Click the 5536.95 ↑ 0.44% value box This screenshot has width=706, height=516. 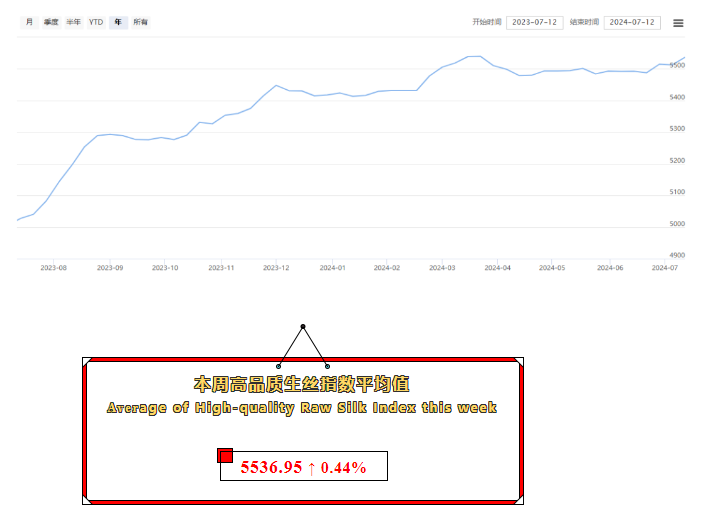click(303, 466)
